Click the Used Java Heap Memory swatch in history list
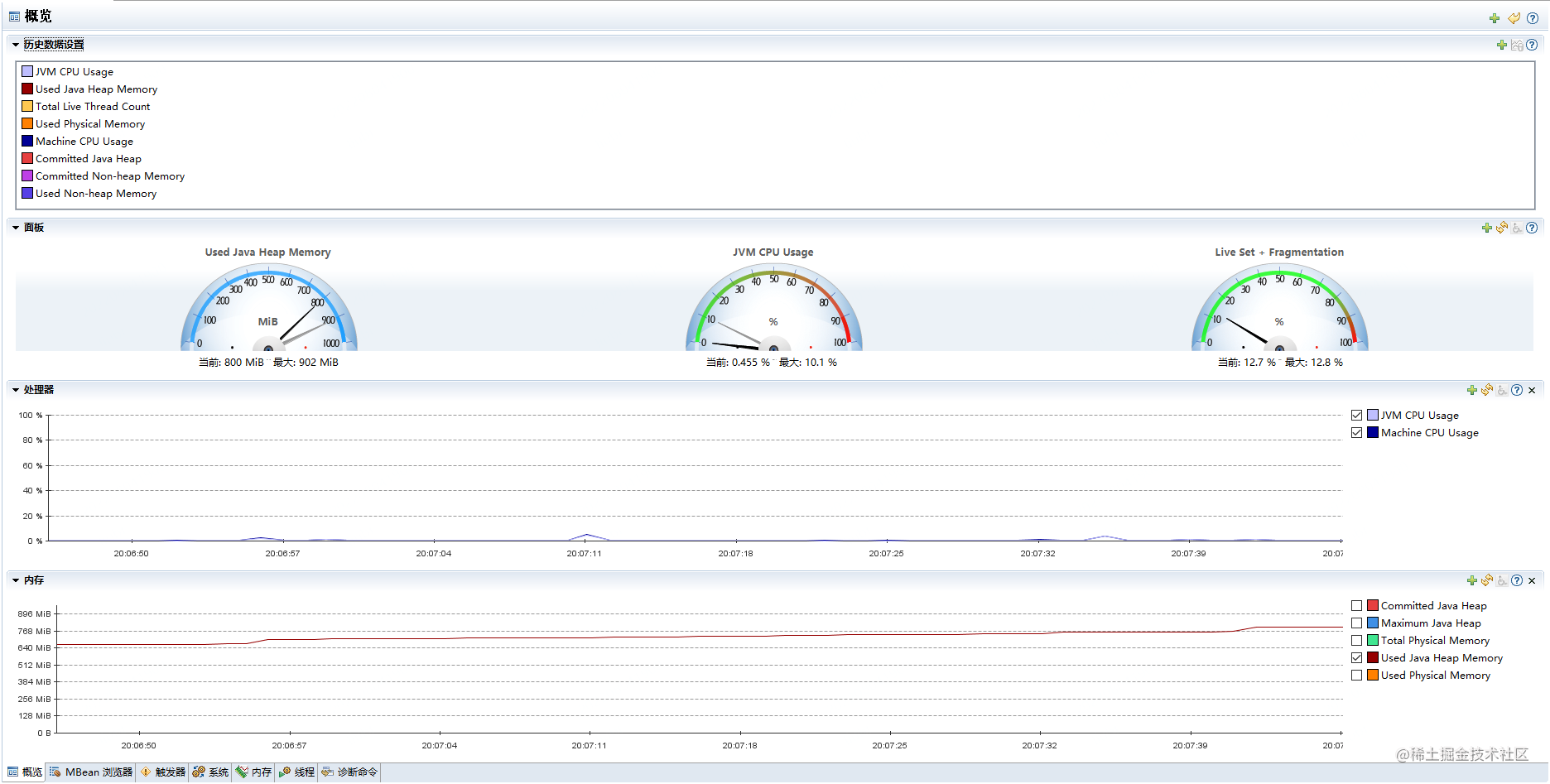The height and width of the screenshot is (784, 1550). 27,89
